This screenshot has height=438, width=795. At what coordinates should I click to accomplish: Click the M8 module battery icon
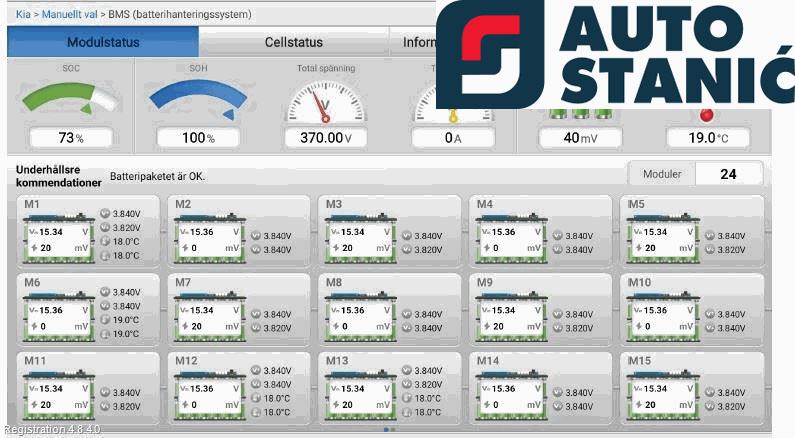point(360,317)
